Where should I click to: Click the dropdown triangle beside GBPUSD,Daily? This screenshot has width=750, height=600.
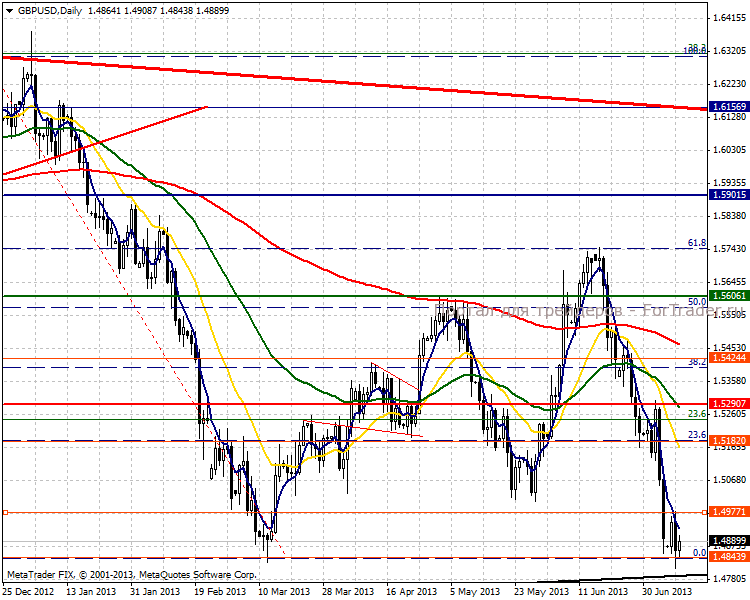pos(7,11)
